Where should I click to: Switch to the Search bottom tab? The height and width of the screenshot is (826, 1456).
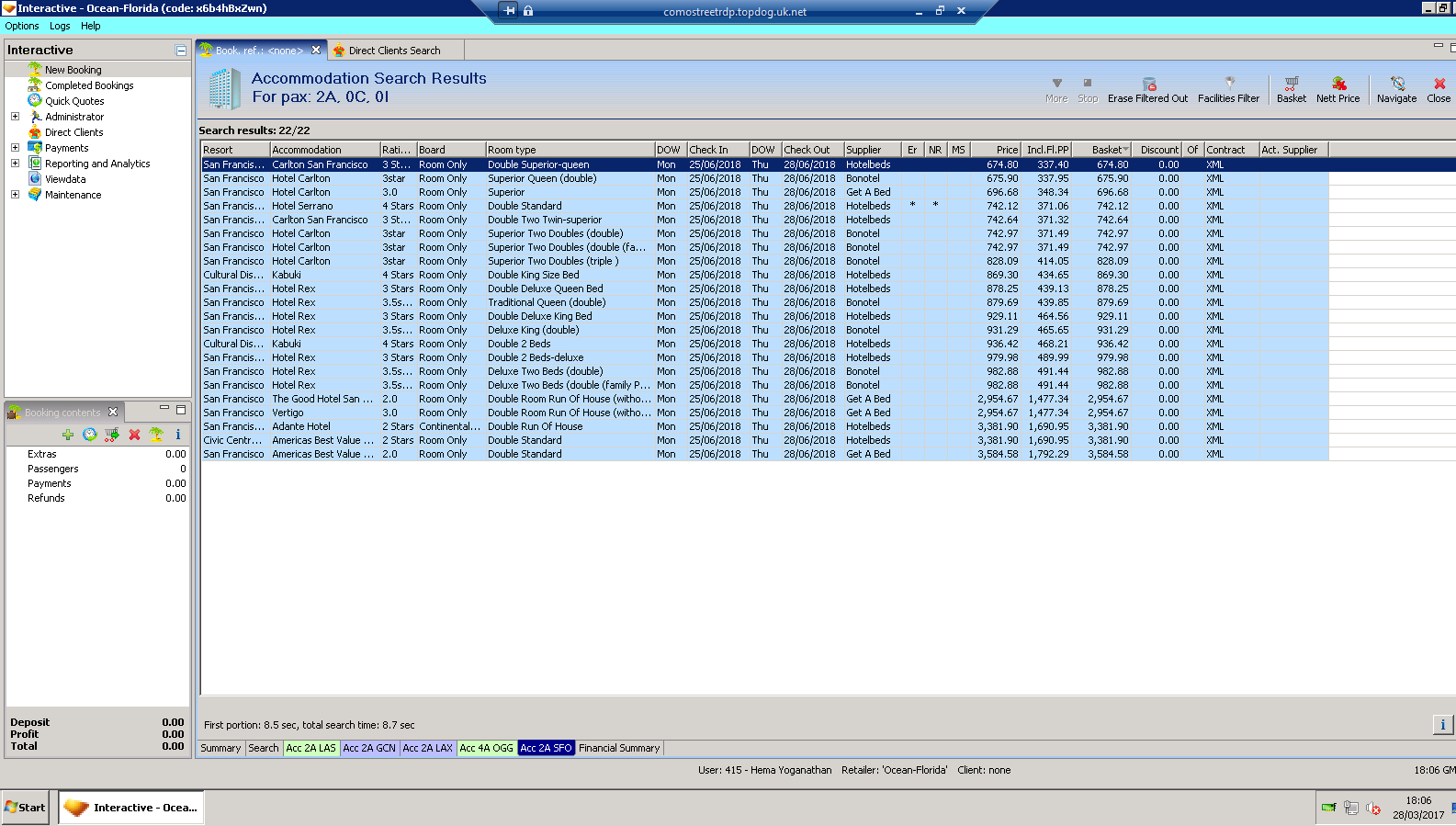[x=264, y=748]
